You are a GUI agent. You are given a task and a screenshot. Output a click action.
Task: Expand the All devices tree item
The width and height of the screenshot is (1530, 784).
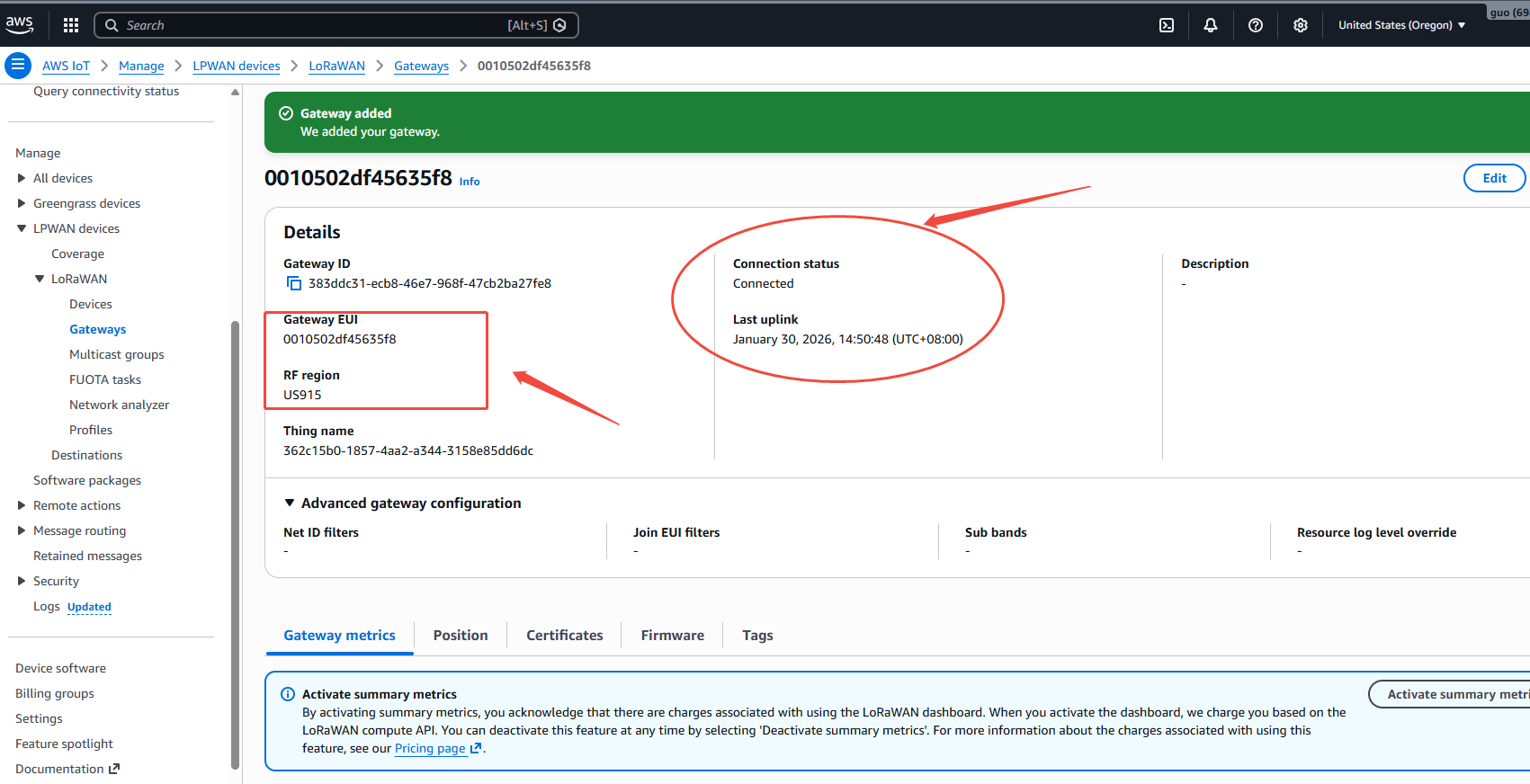[22, 178]
